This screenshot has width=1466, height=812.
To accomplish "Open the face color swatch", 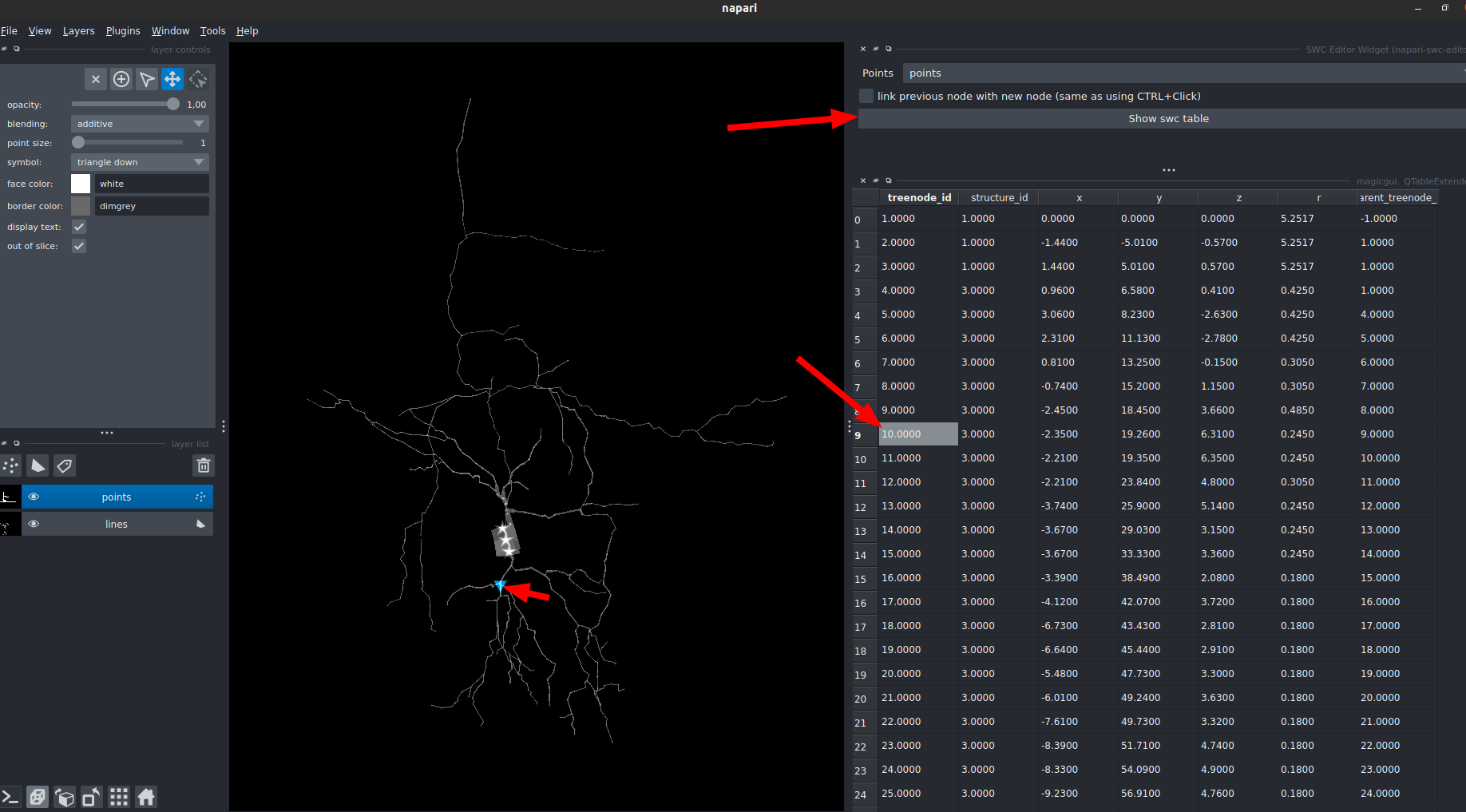I will click(81, 184).
